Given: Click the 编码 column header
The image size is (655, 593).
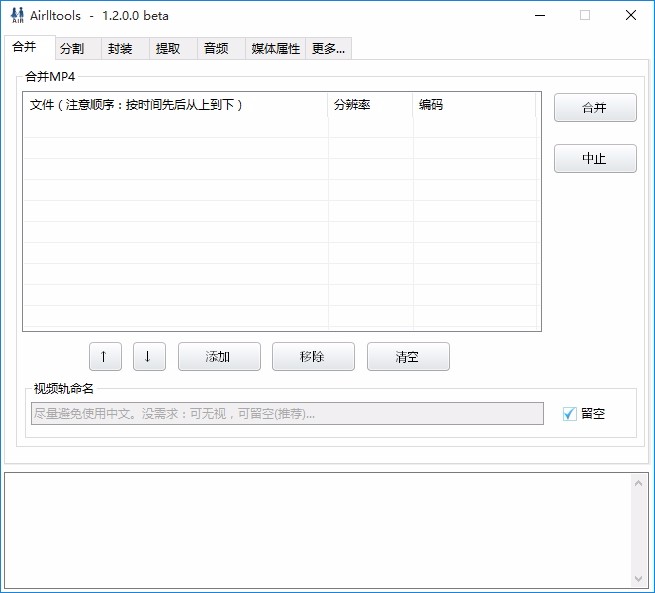Looking at the screenshot, I should 474,104.
